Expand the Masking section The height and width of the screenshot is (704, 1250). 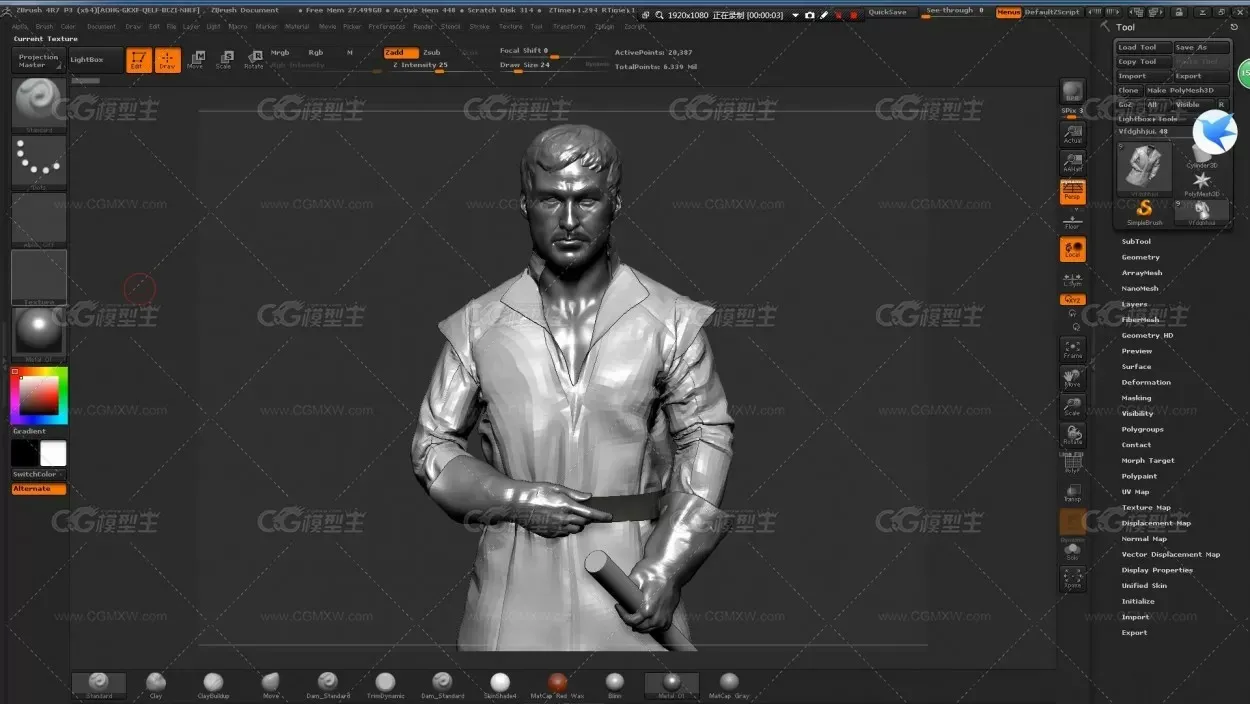click(x=1136, y=398)
